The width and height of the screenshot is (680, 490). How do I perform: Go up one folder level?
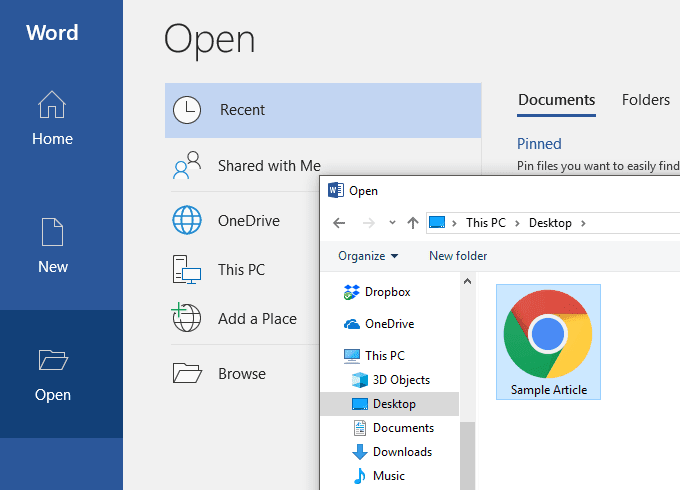pyautogui.click(x=412, y=223)
